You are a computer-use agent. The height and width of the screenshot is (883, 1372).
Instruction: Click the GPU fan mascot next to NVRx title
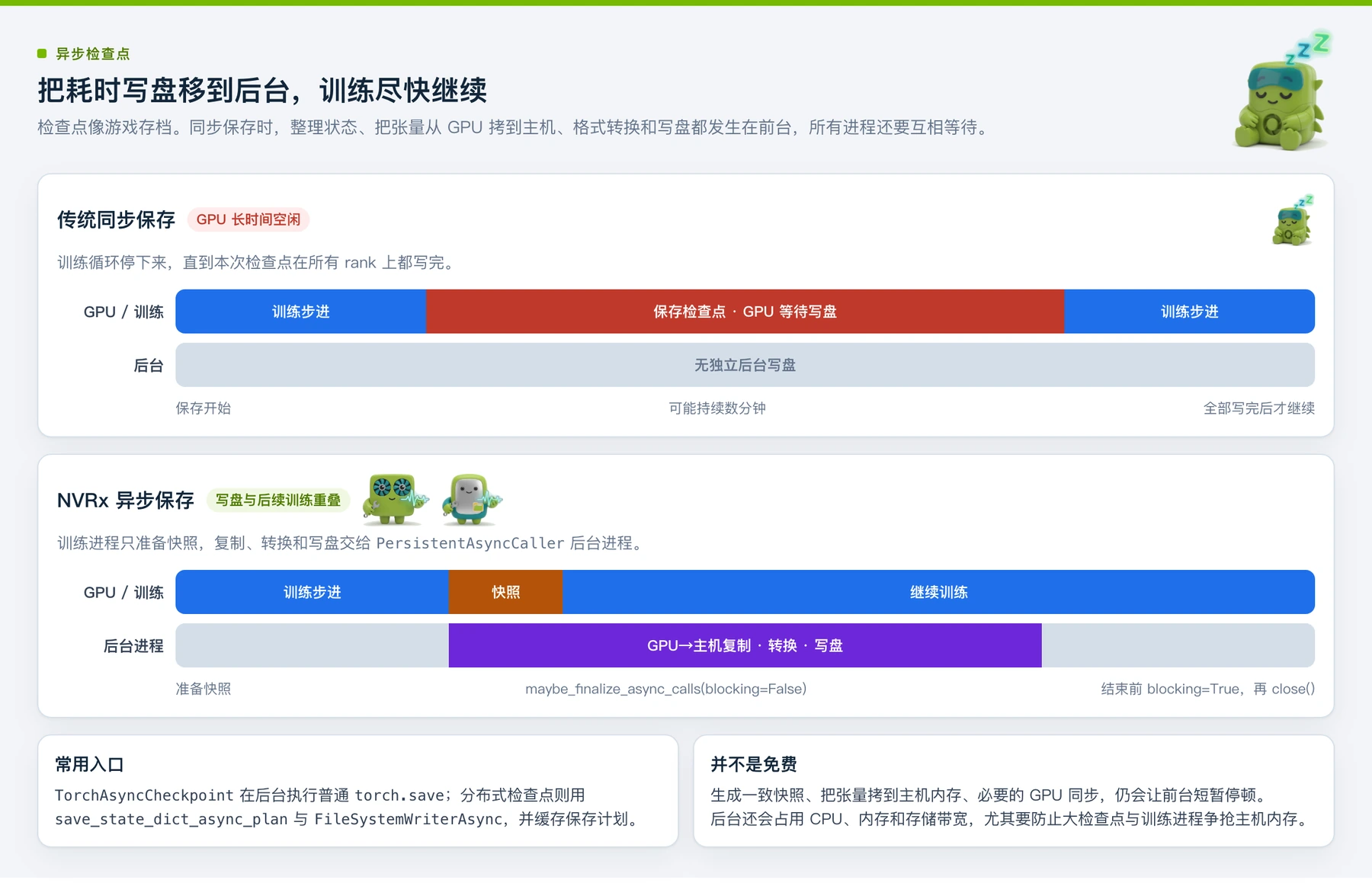(x=395, y=499)
